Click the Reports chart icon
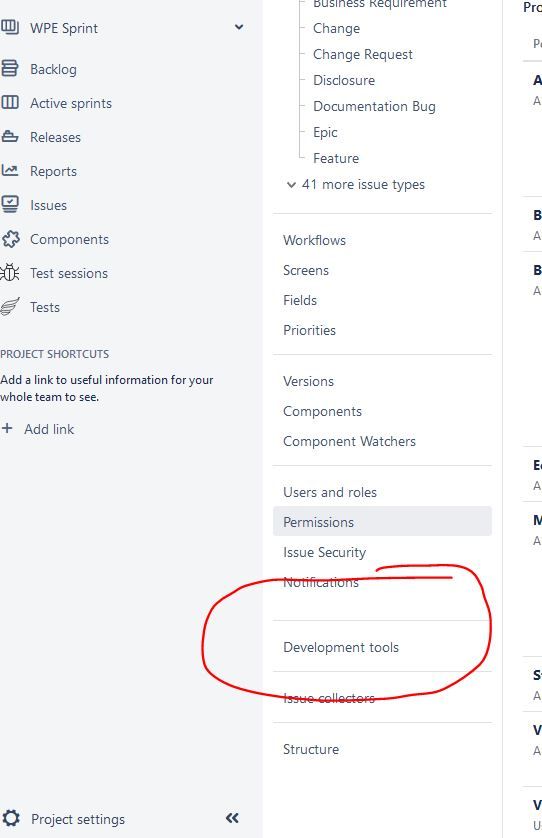Screen dimensions: 542x838 tap(10, 170)
